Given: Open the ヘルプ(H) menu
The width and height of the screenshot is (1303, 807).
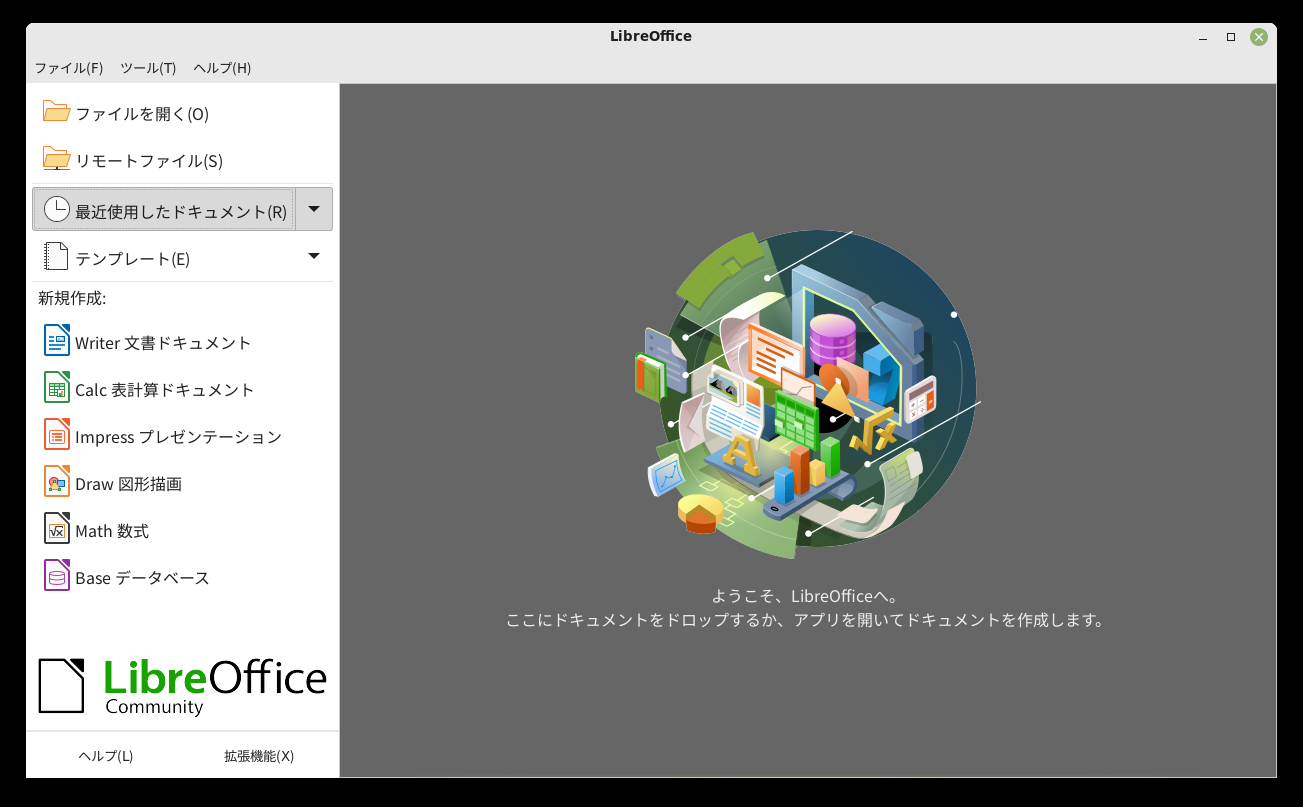Looking at the screenshot, I should coord(222,68).
